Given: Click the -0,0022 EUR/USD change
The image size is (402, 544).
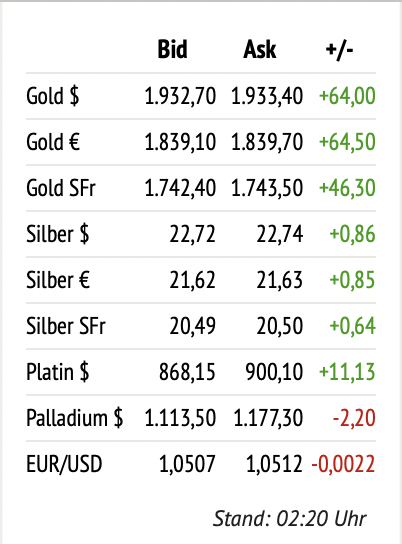Looking at the screenshot, I should click(x=343, y=464).
